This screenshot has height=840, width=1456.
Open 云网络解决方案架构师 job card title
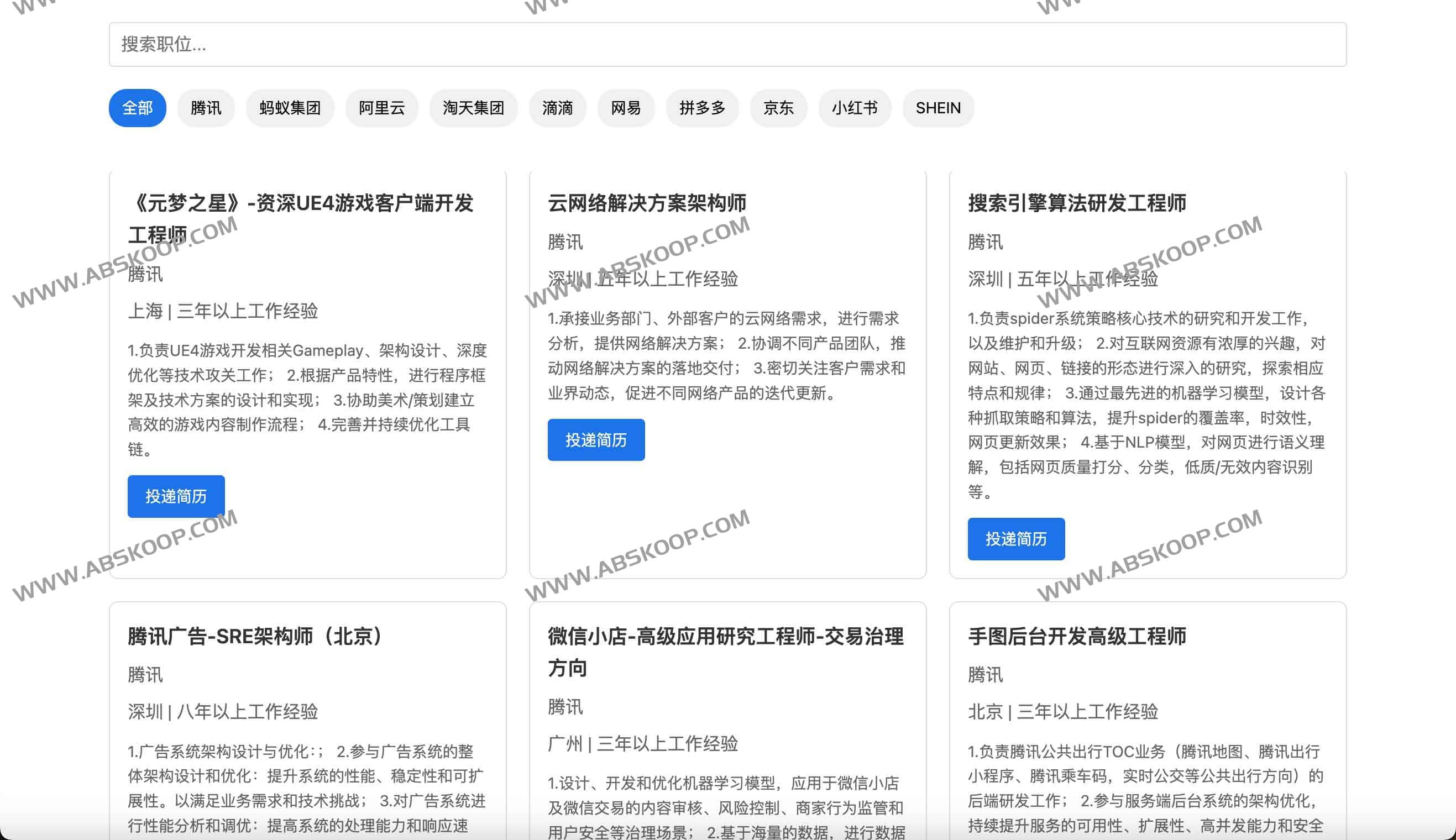pyautogui.click(x=646, y=203)
